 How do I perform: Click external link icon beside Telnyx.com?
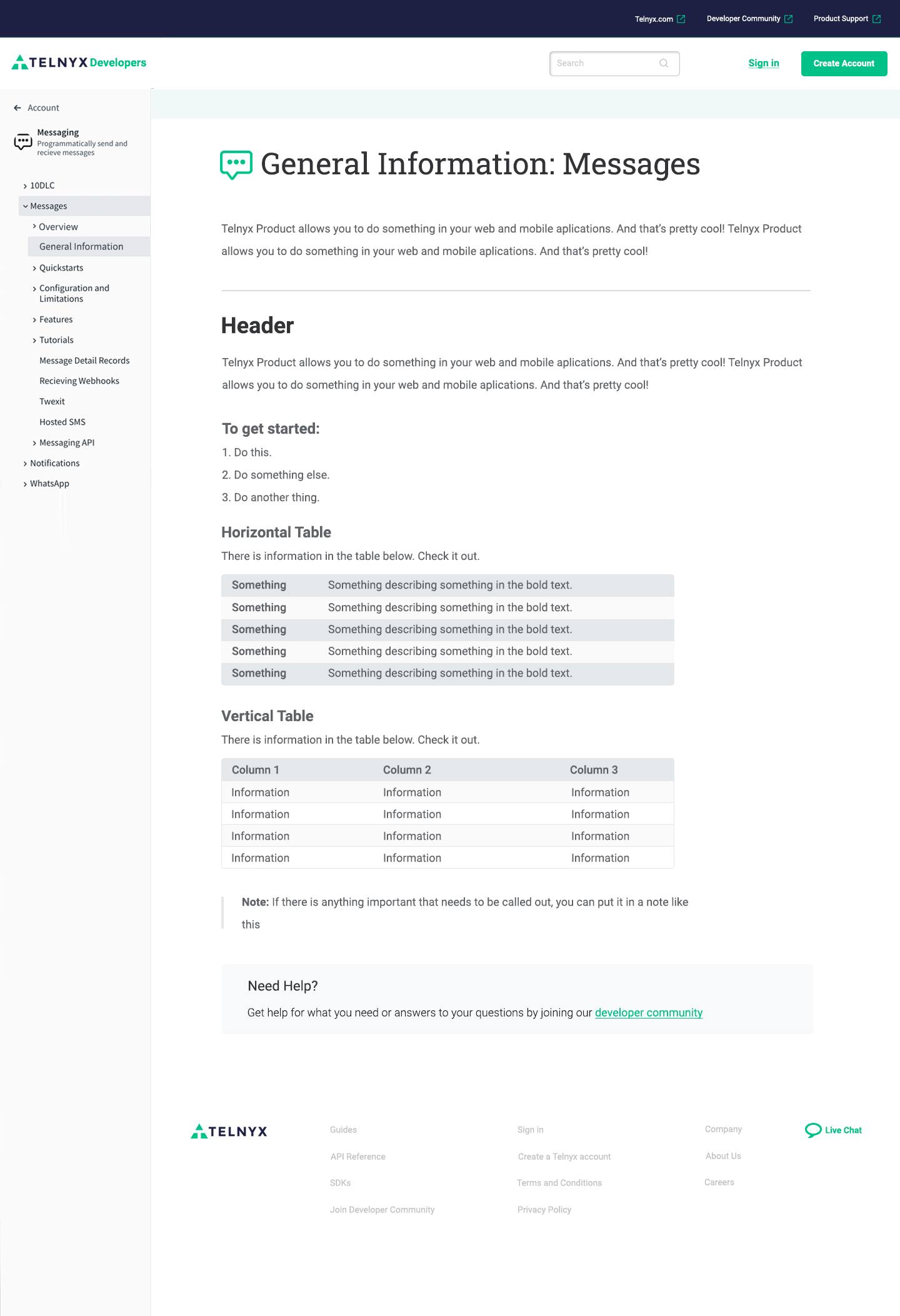681,19
